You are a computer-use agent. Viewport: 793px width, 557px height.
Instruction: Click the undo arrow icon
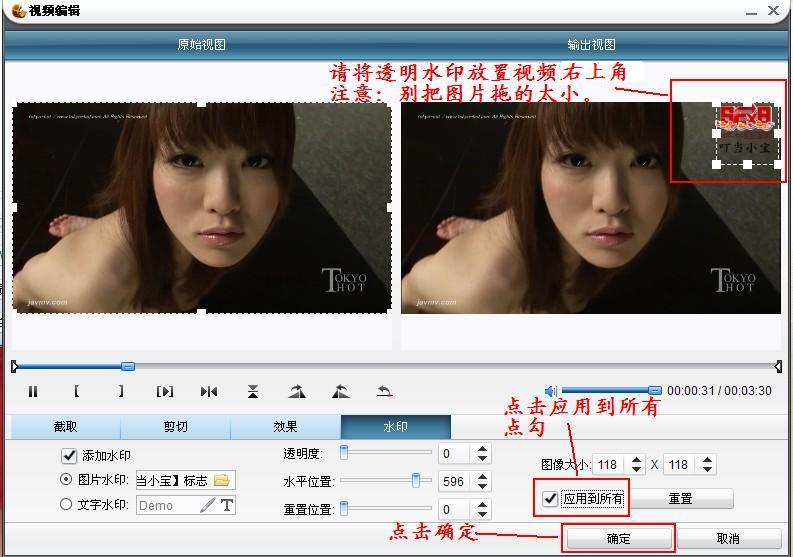coord(385,391)
